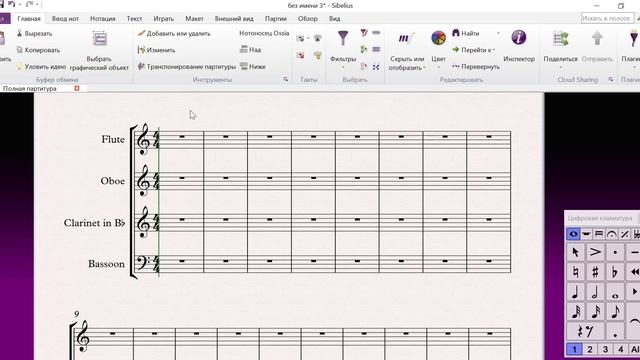
Task: Select the eighth note on keypad
Action: tap(615, 312)
